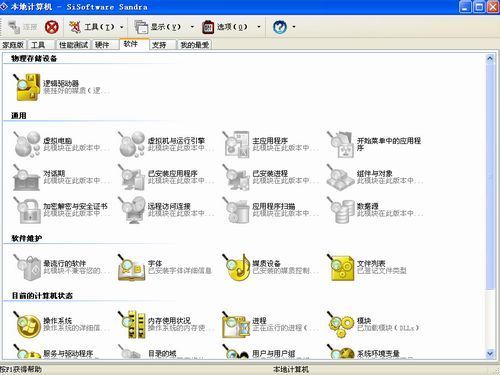Open the 虚拟机与运行引擎 module icon

tap(131, 144)
